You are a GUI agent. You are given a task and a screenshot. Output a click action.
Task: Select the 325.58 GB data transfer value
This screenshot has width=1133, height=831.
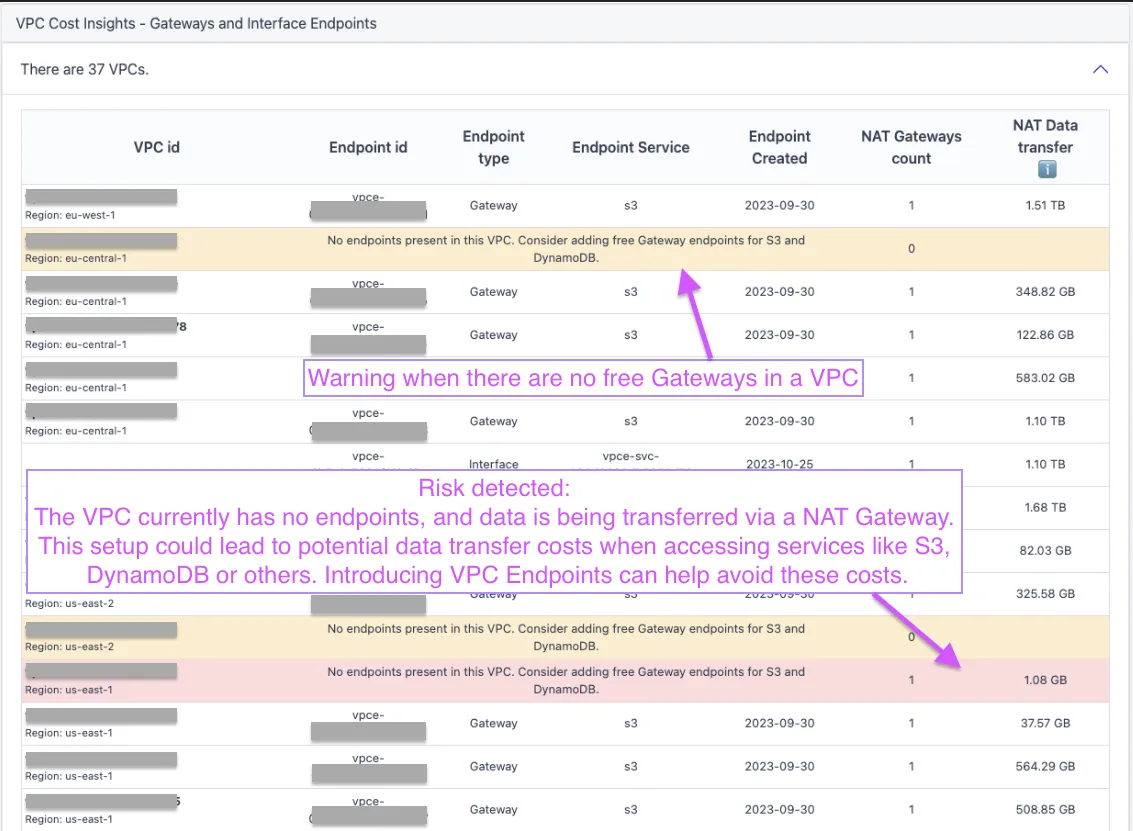click(x=1046, y=594)
